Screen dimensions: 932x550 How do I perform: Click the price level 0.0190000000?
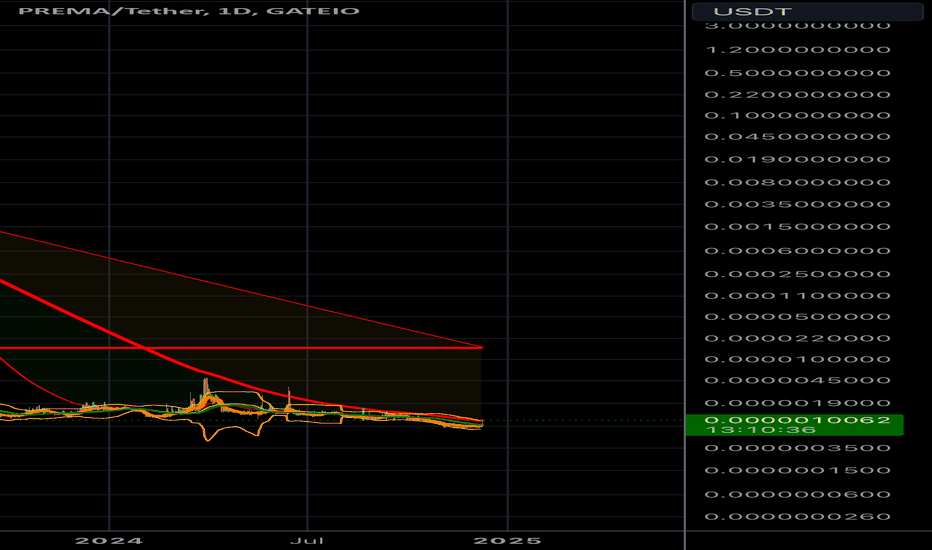coord(797,159)
